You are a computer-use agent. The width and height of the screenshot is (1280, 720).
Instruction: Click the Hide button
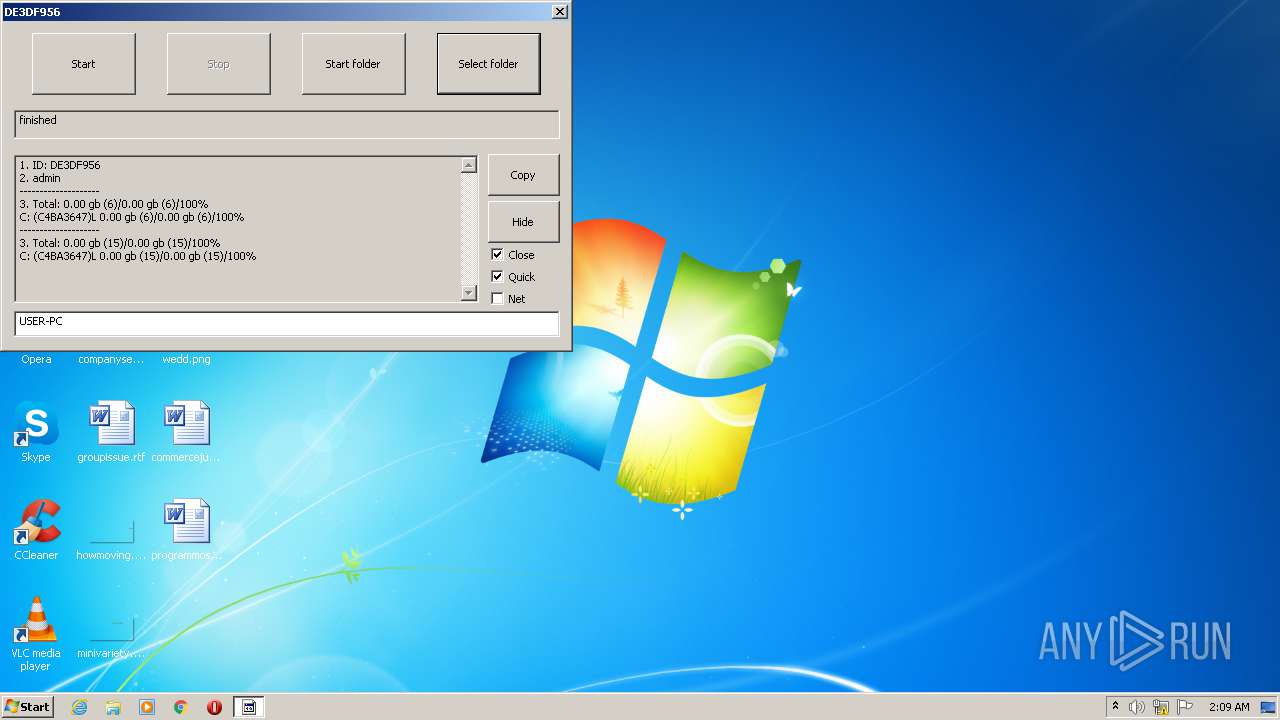523,222
